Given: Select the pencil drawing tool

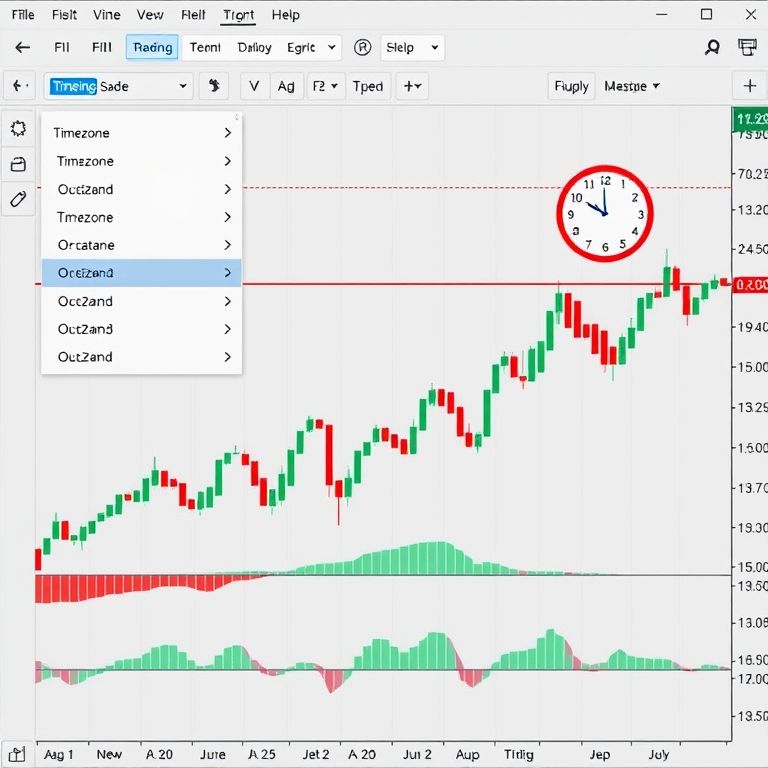Looking at the screenshot, I should tap(18, 199).
